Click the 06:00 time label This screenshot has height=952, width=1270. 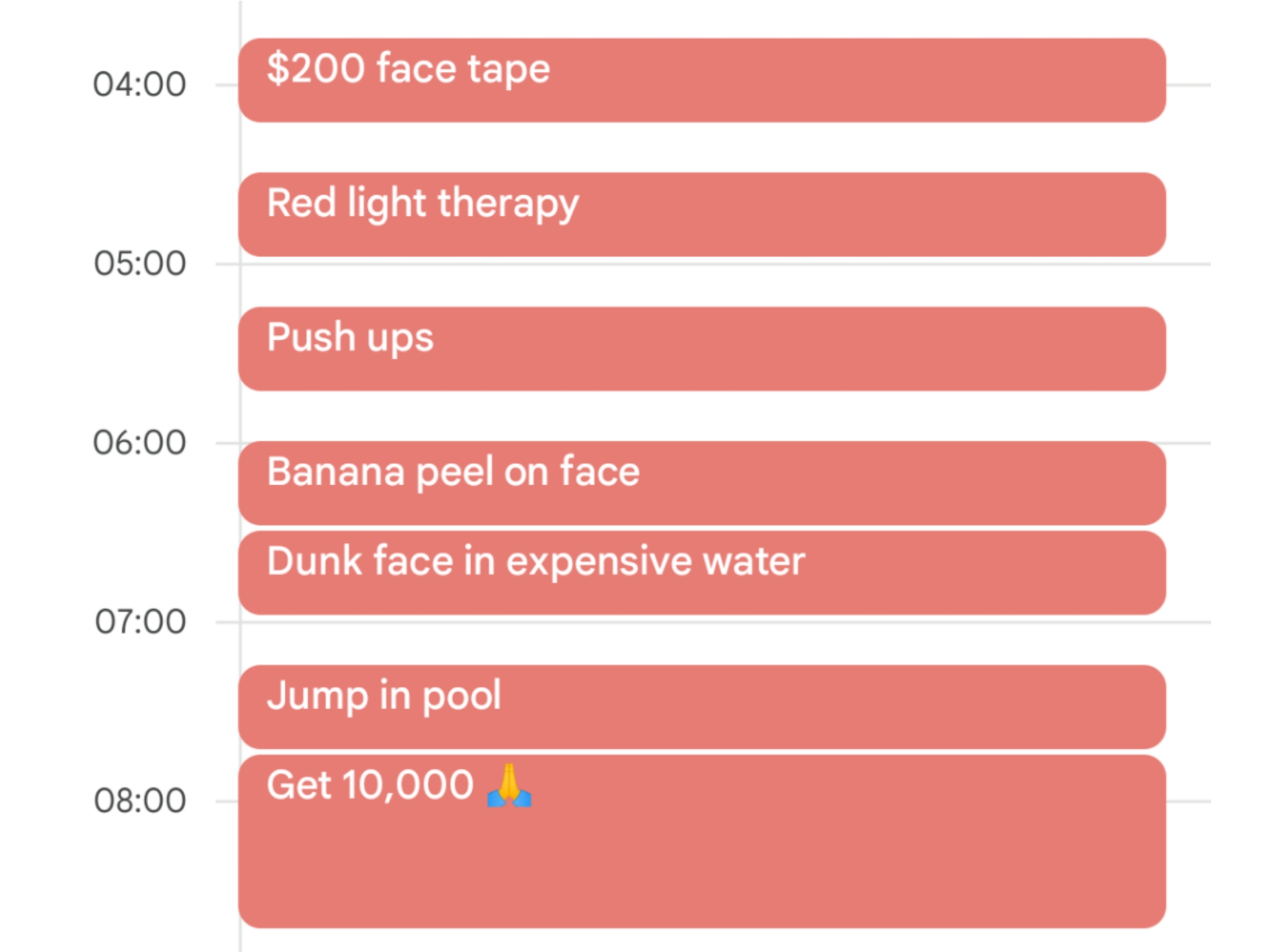(140, 443)
